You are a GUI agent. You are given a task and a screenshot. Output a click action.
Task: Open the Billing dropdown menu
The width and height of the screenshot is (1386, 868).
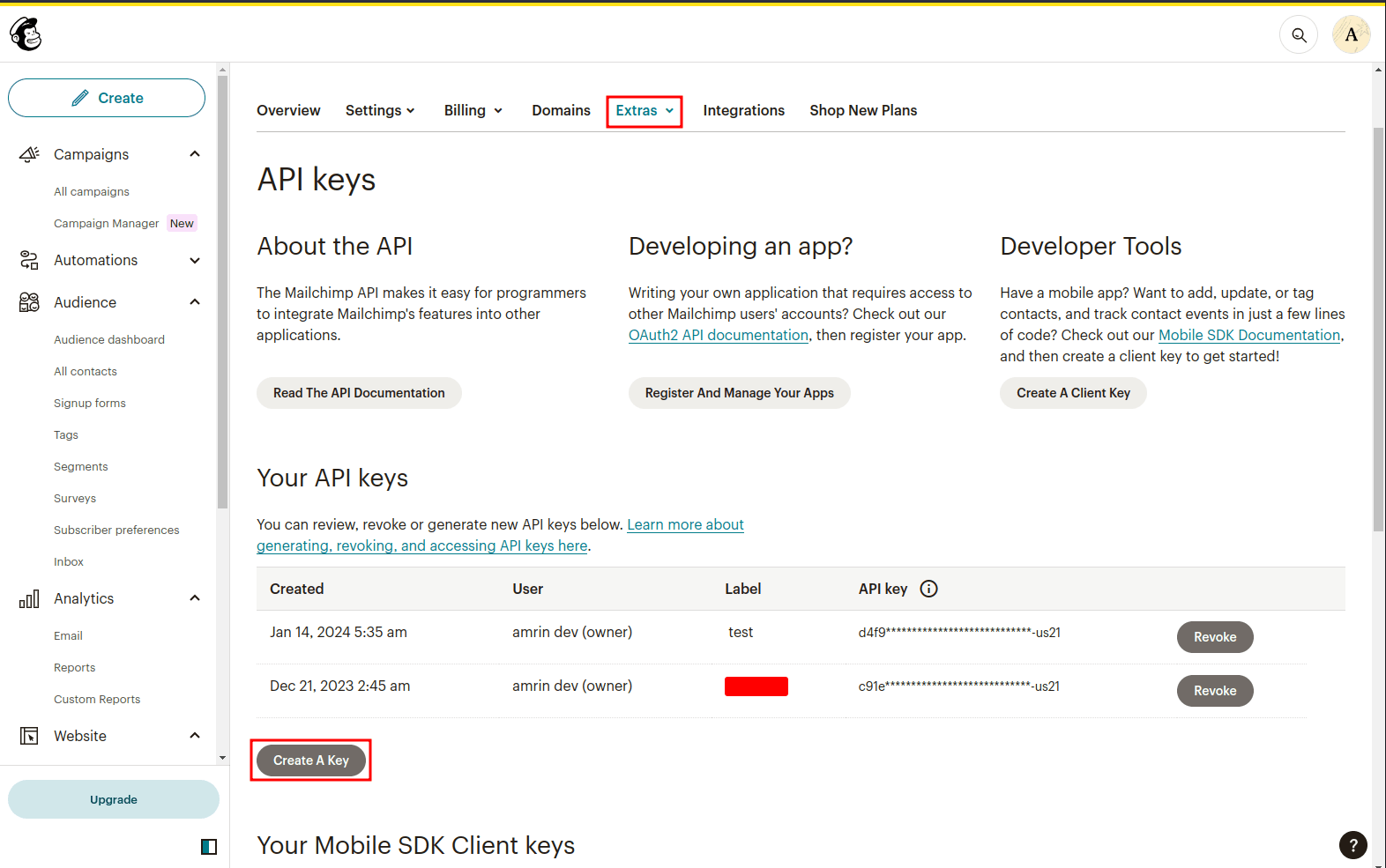tap(473, 110)
